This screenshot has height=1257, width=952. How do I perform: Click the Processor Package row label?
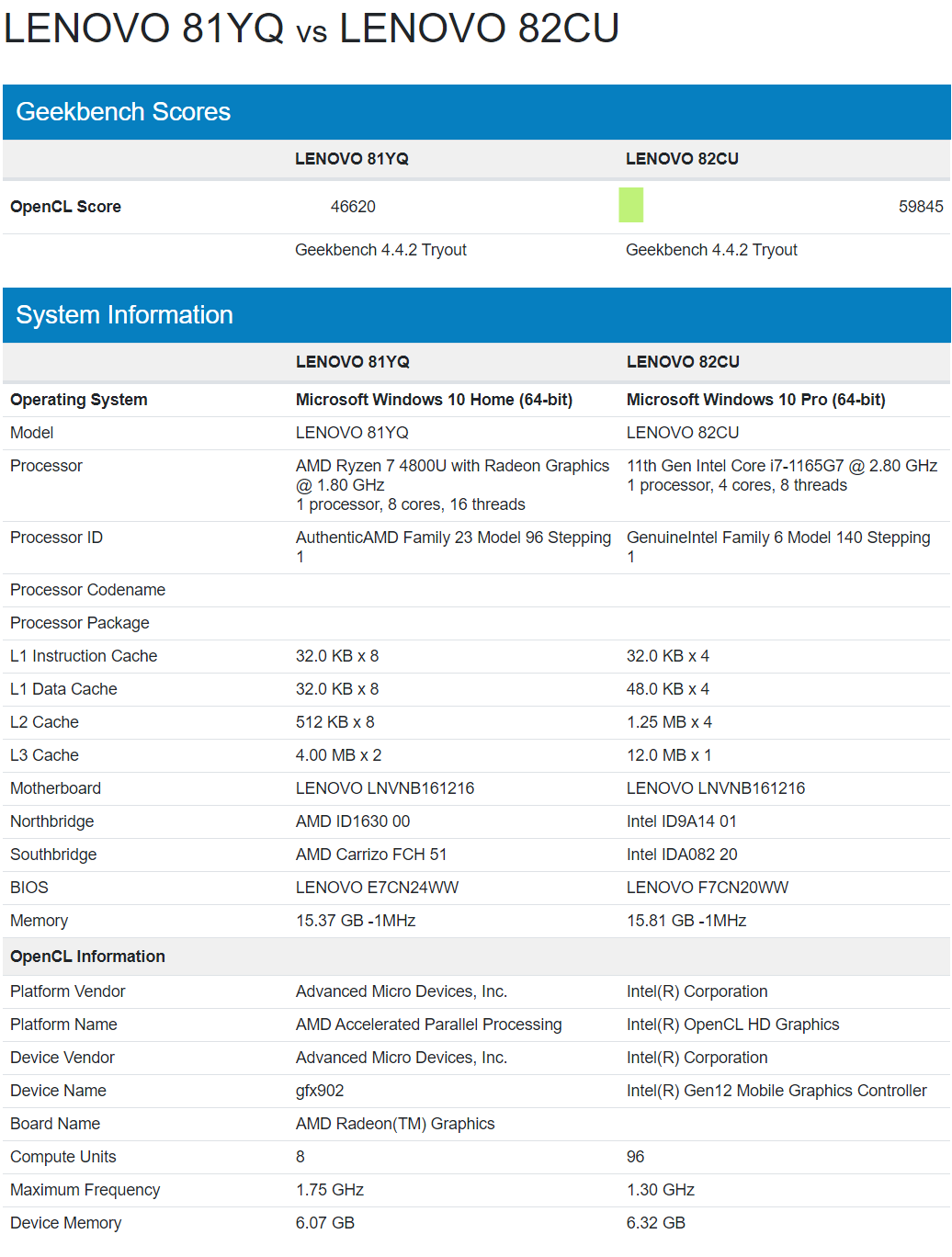point(80,623)
